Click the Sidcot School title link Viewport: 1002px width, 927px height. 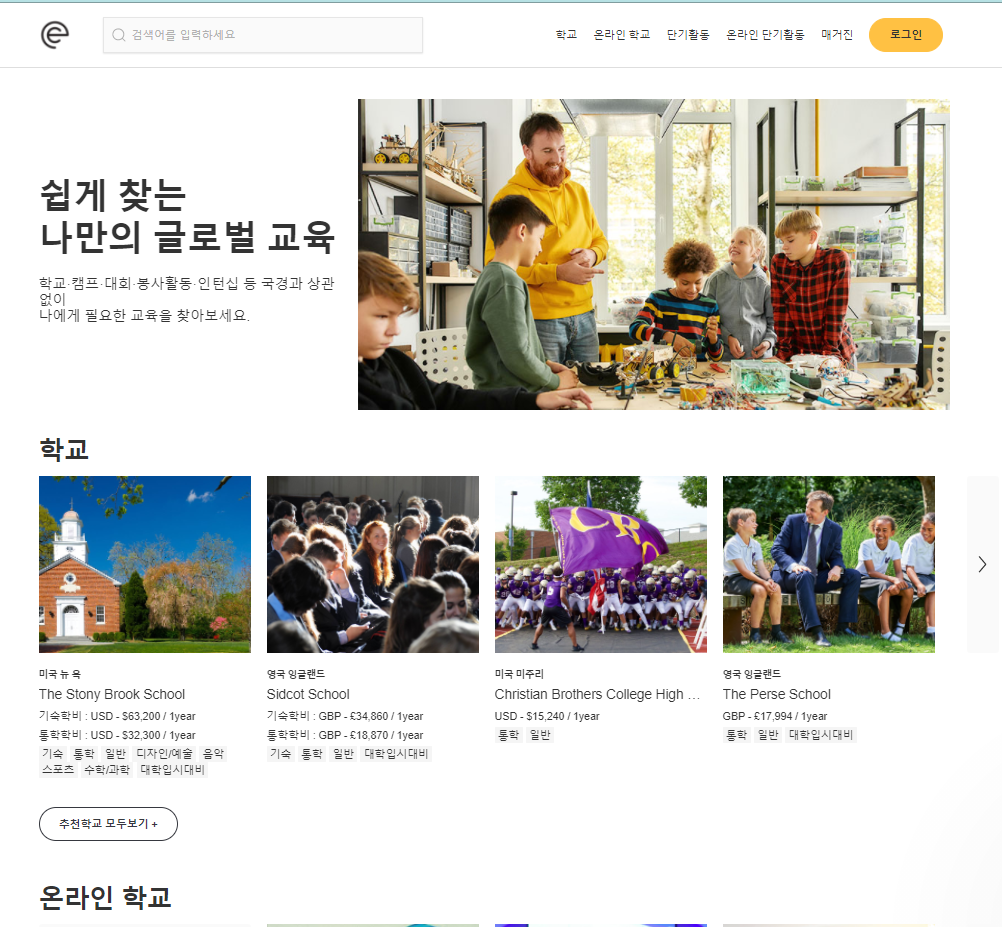(x=308, y=694)
